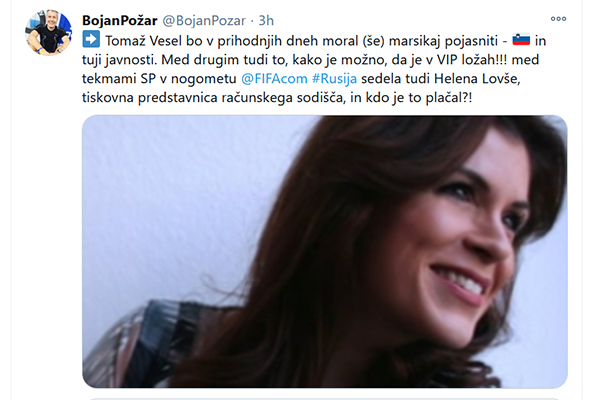Click the BojanPožar profile avatar

click(49, 33)
